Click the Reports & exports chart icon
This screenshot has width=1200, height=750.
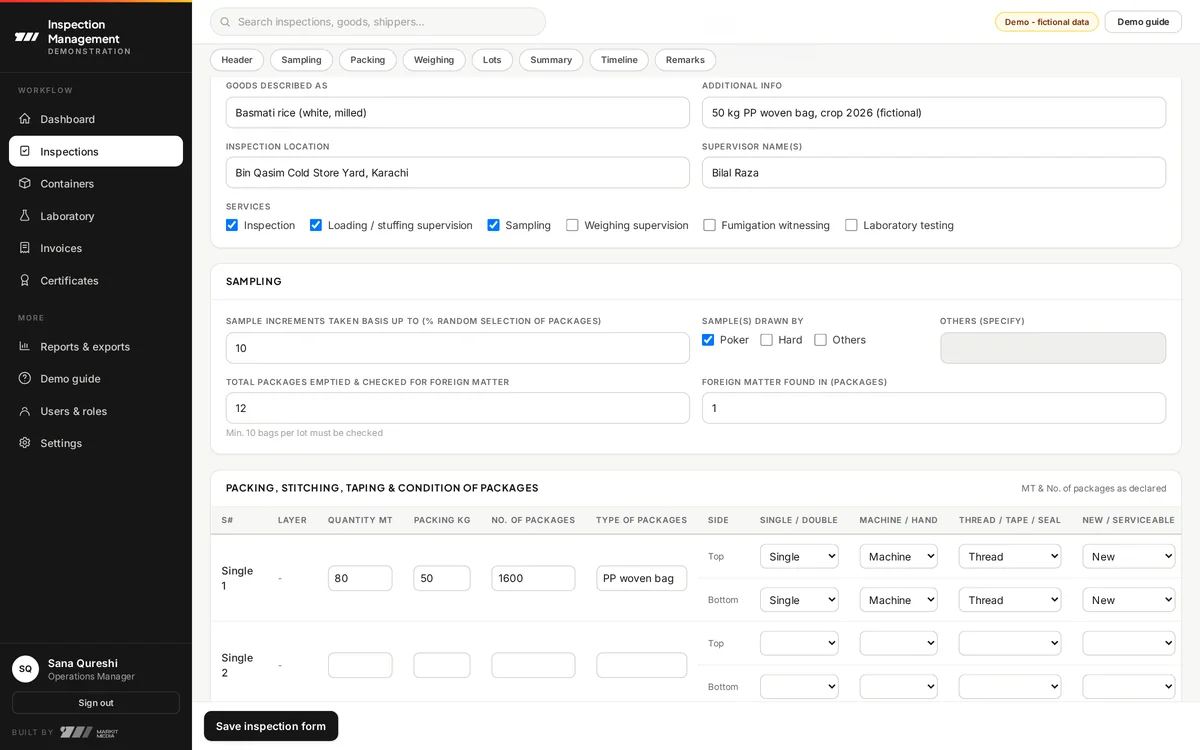25,346
